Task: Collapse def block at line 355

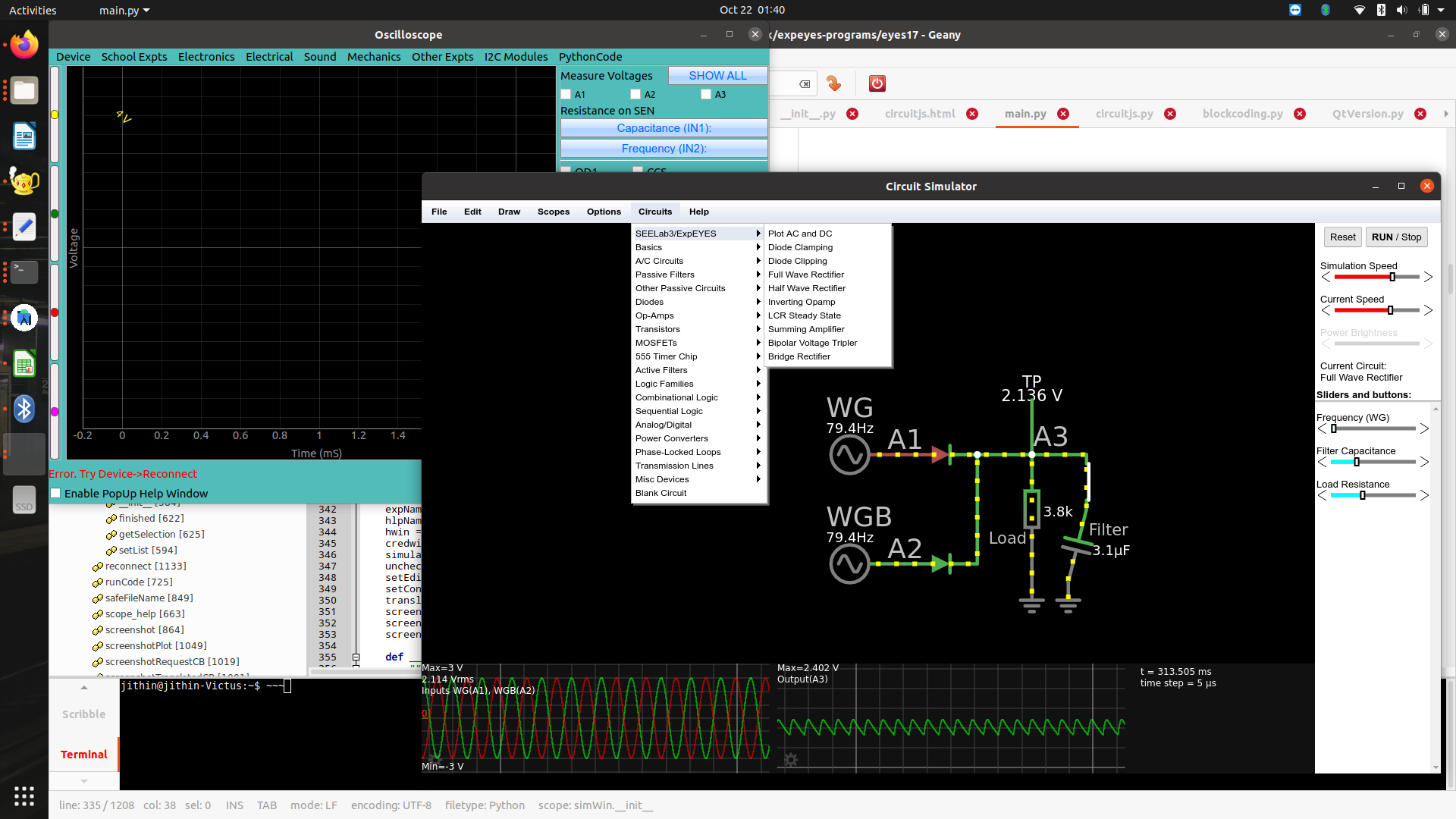Action: click(356, 657)
